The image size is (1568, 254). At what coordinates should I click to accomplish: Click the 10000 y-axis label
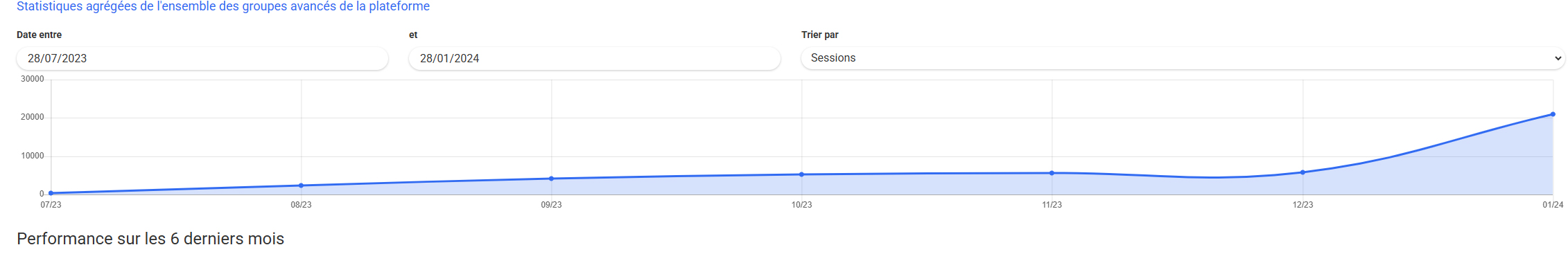[x=33, y=156]
